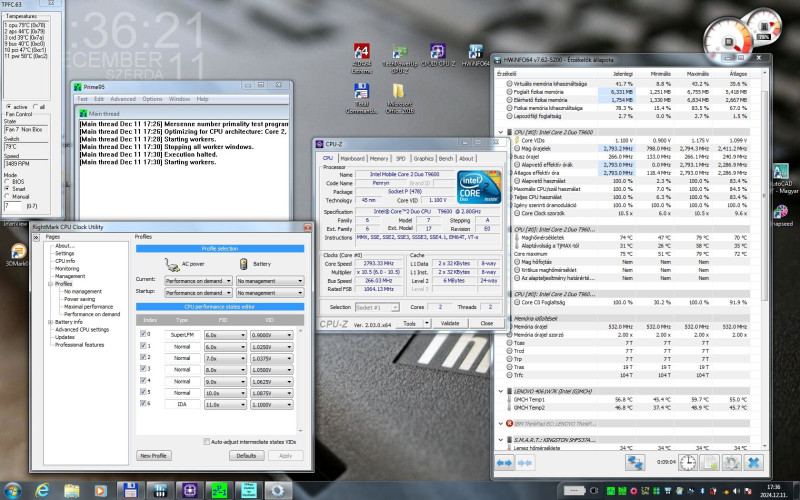Switch to CPU-Z Mainboard tab
This screenshot has width=800, height=500.
pyautogui.click(x=352, y=159)
